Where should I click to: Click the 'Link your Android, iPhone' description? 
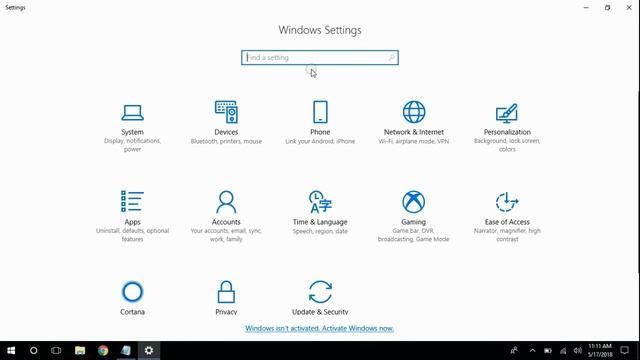(x=320, y=142)
